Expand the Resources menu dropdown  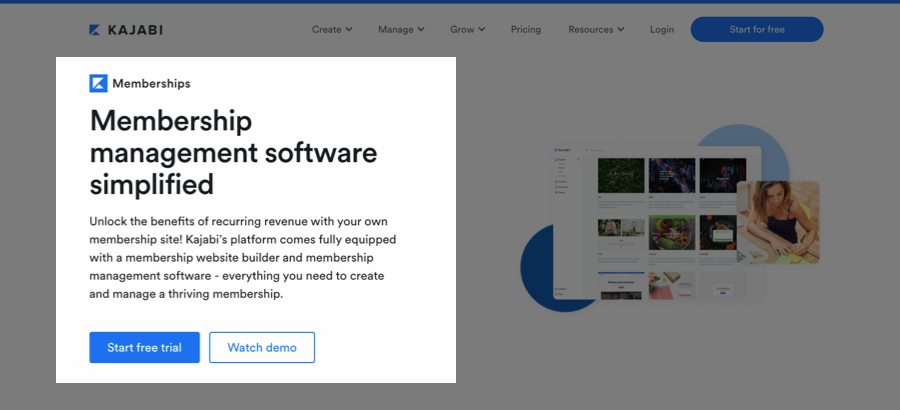coord(596,29)
